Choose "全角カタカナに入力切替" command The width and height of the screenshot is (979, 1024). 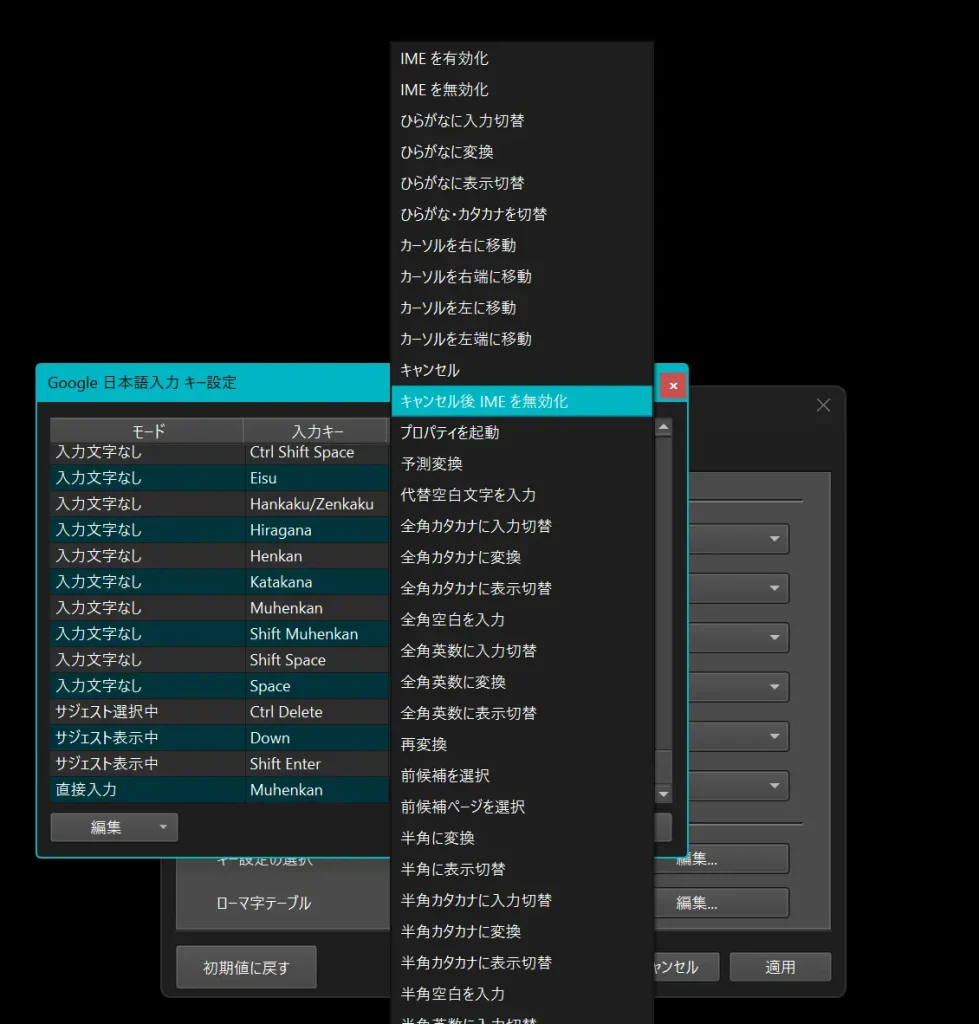522,526
